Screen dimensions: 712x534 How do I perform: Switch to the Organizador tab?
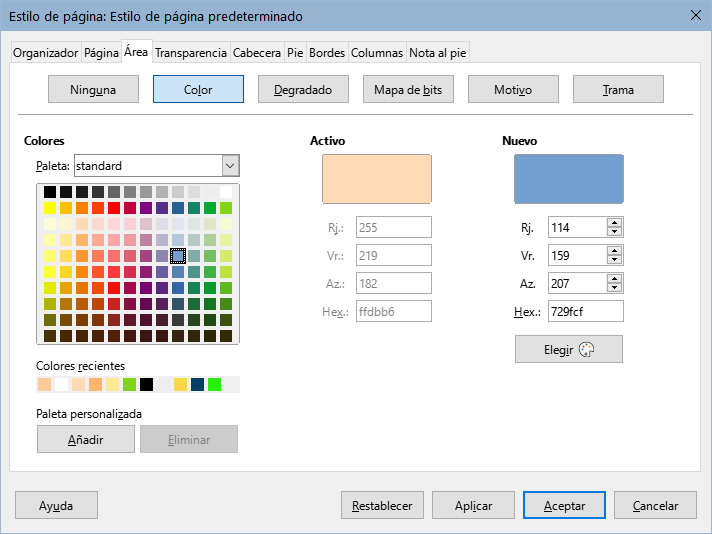45,53
